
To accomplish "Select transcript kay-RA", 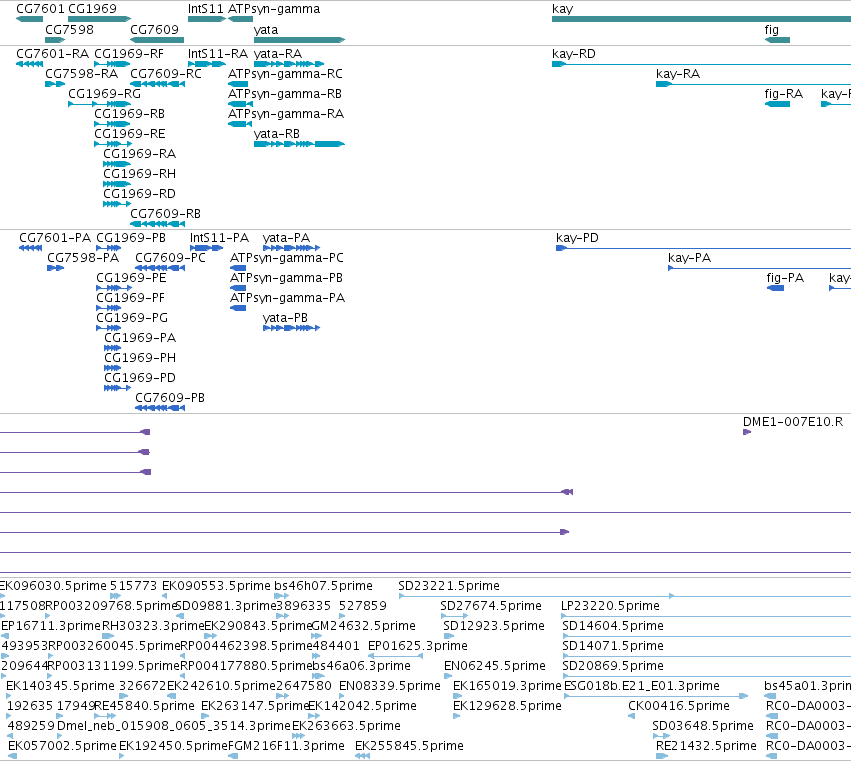I will [x=678, y=74].
